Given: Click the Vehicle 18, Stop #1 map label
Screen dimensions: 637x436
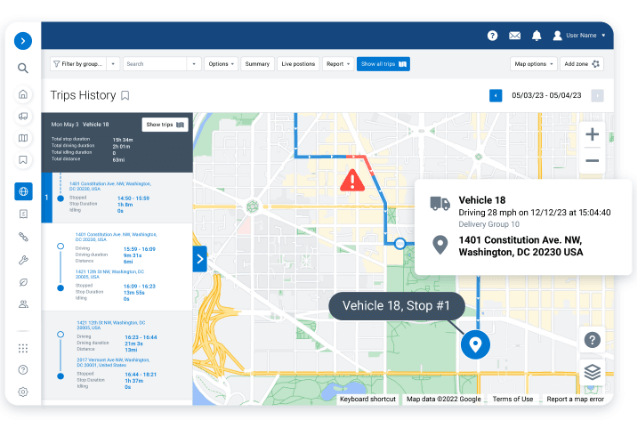Looking at the screenshot, I should (396, 306).
